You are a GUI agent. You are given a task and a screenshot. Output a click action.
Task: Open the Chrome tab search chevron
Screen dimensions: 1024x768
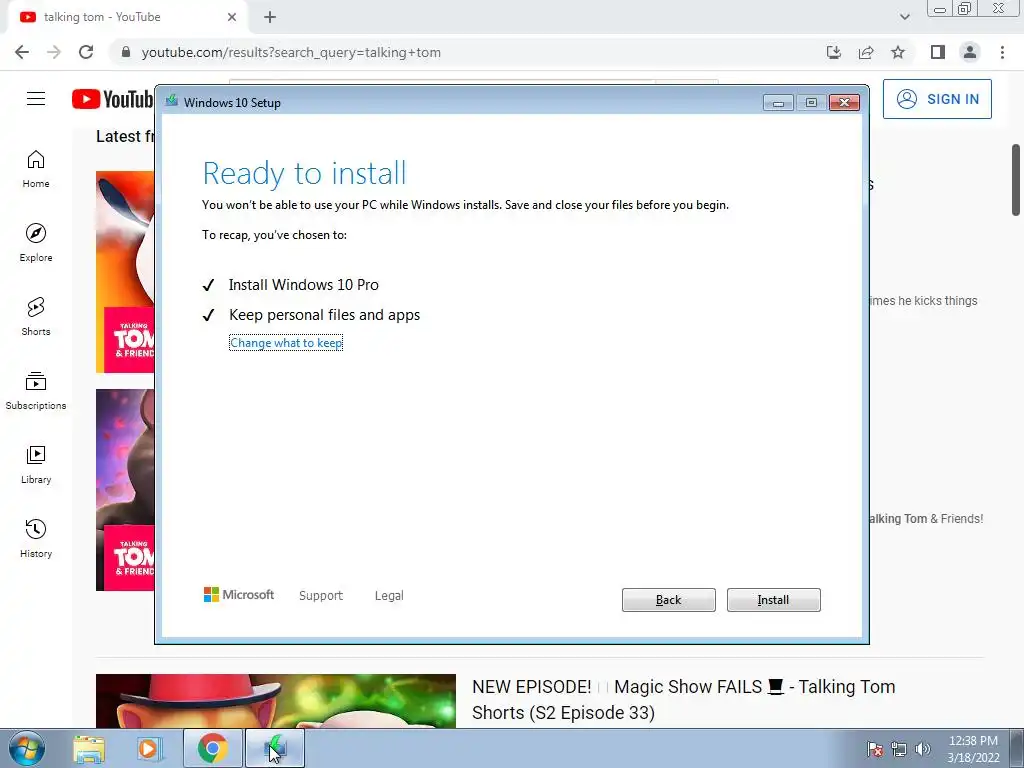904,17
